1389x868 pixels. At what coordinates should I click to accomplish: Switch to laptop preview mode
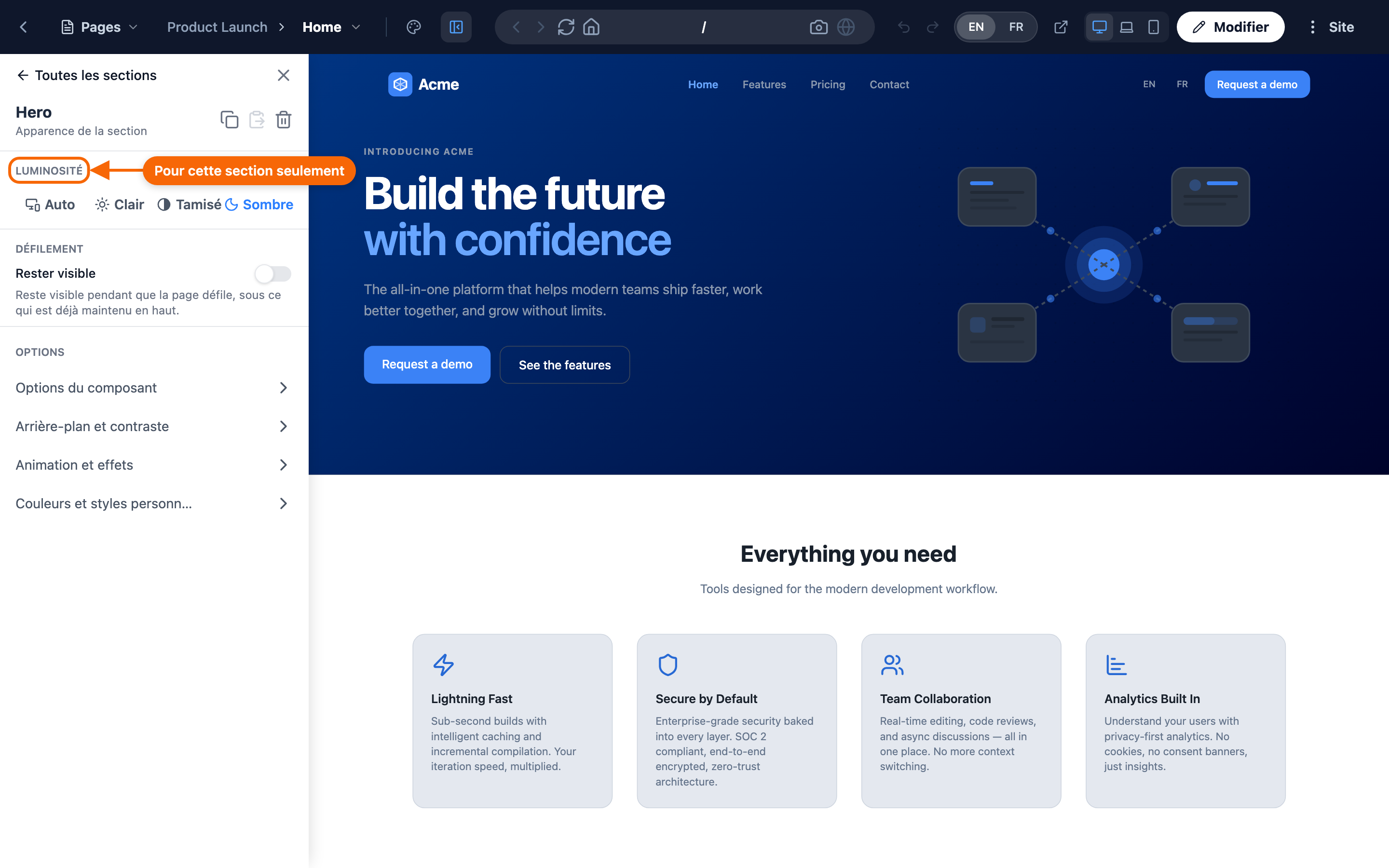point(1126,27)
